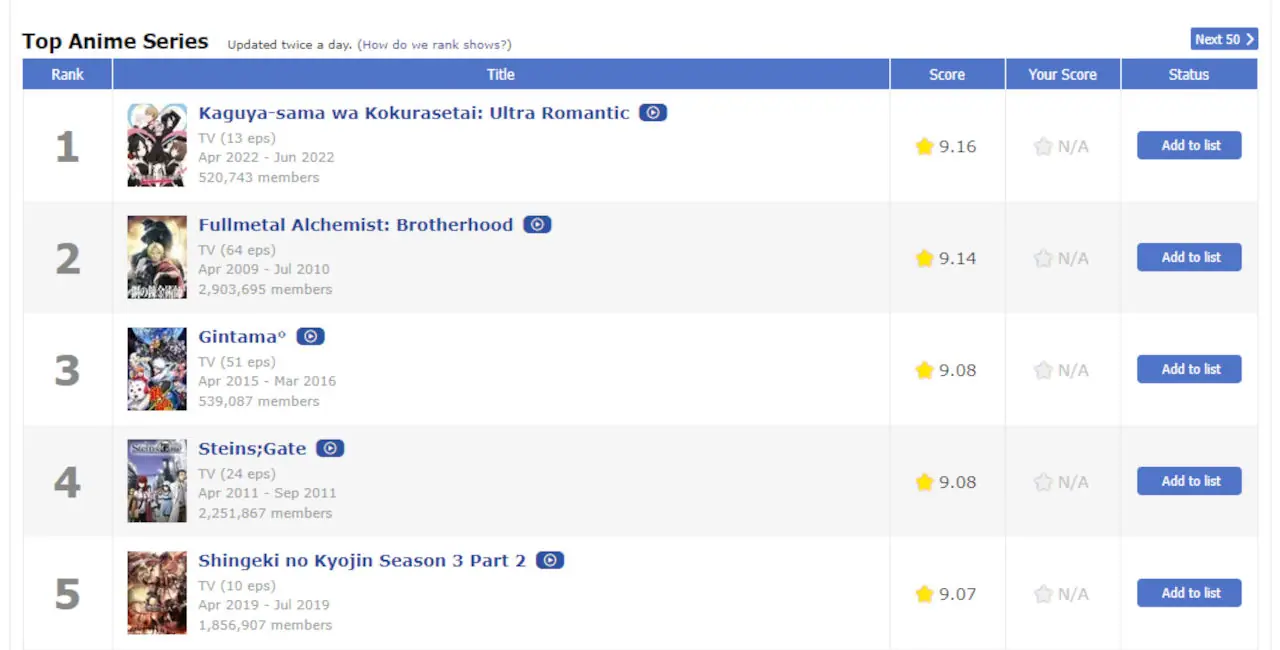Add Kaguya-sama Ultra Romantic to list
The width and height of the screenshot is (1280, 650).
pyautogui.click(x=1189, y=146)
